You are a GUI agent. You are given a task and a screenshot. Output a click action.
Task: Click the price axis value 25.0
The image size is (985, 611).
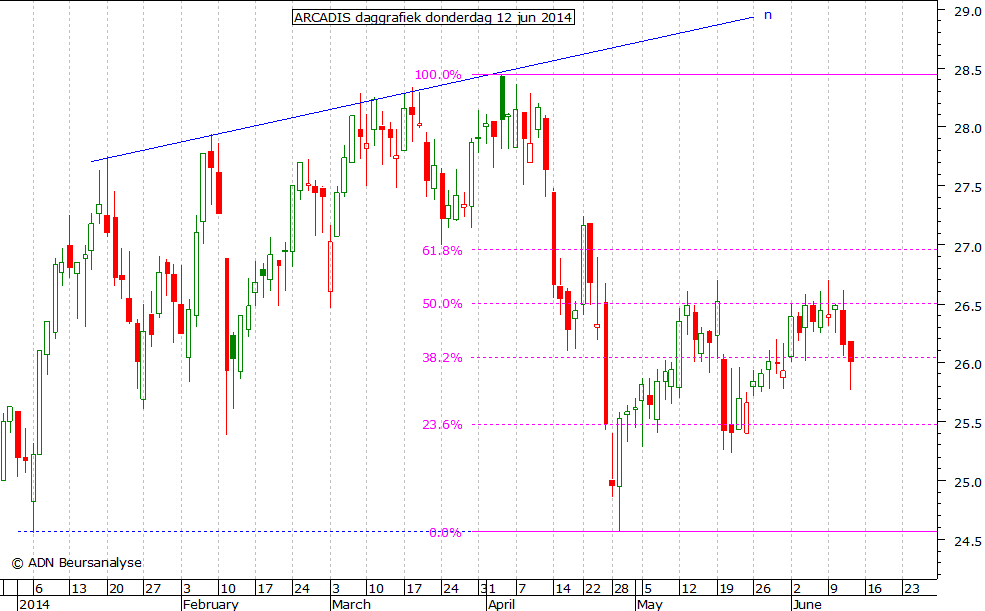(967, 482)
